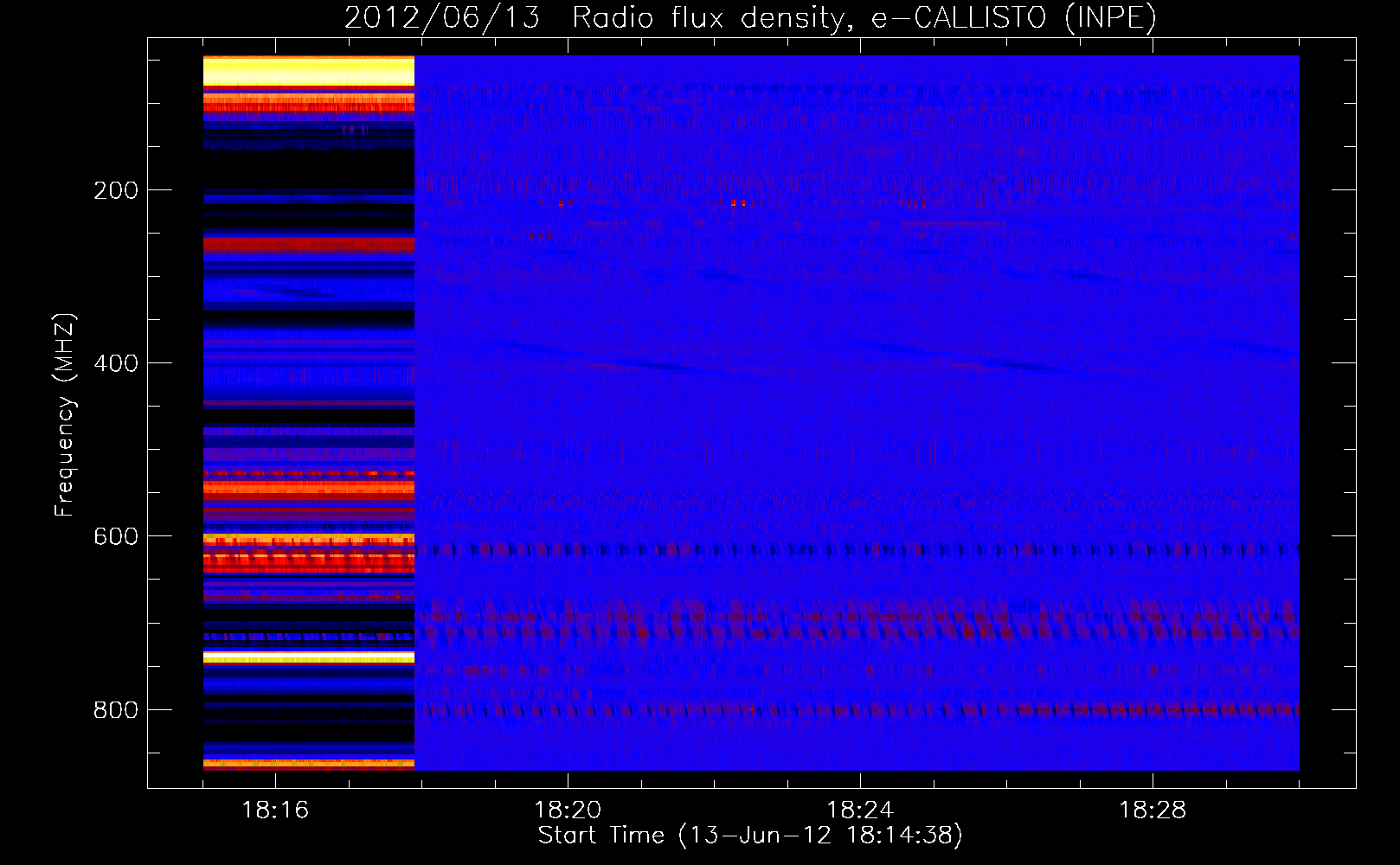Screen dimensions: 1400x865
Task: Click the 18:20 time tick label
Action: pyautogui.click(x=568, y=811)
